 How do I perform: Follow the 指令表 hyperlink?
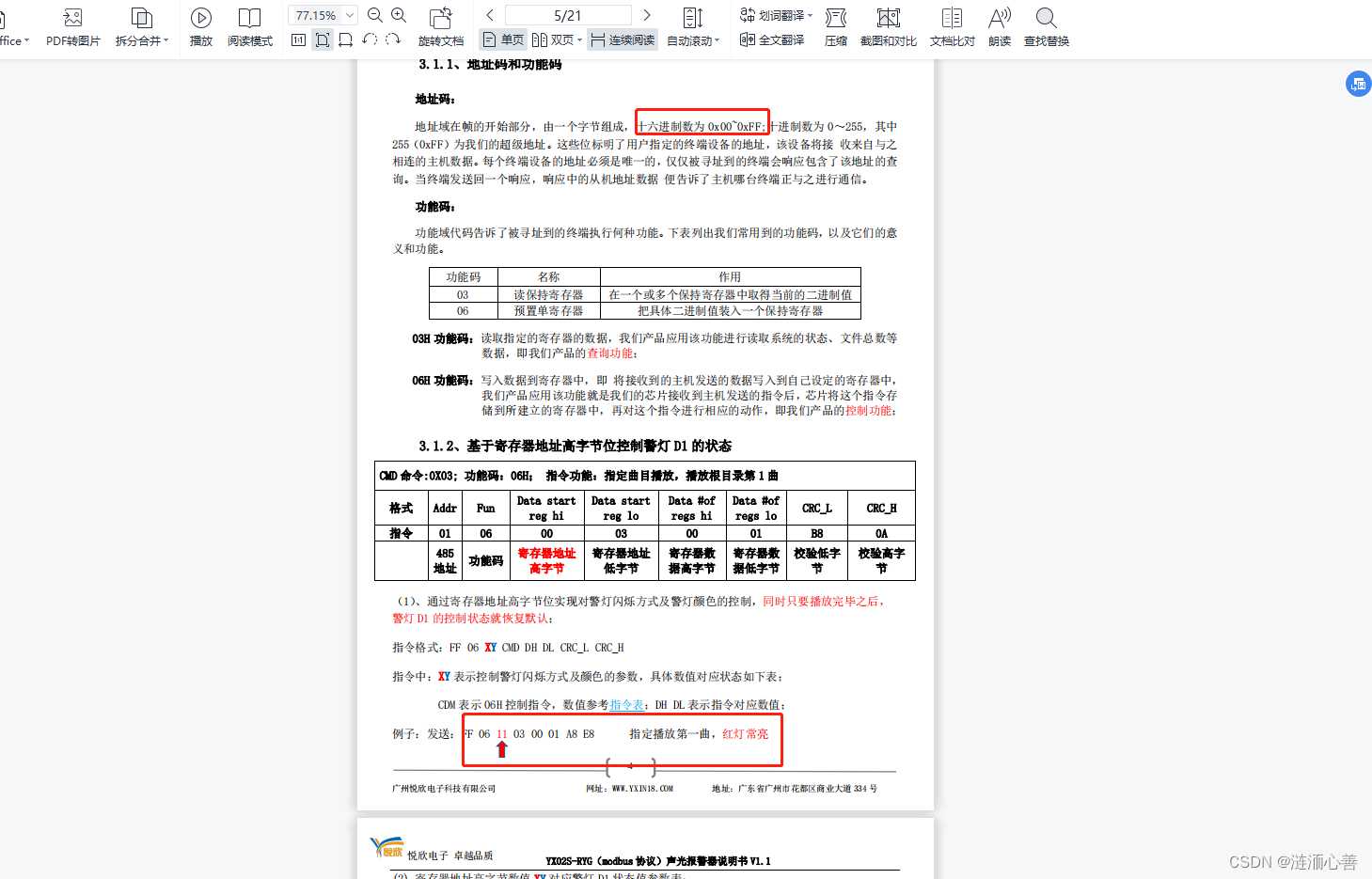click(x=627, y=705)
